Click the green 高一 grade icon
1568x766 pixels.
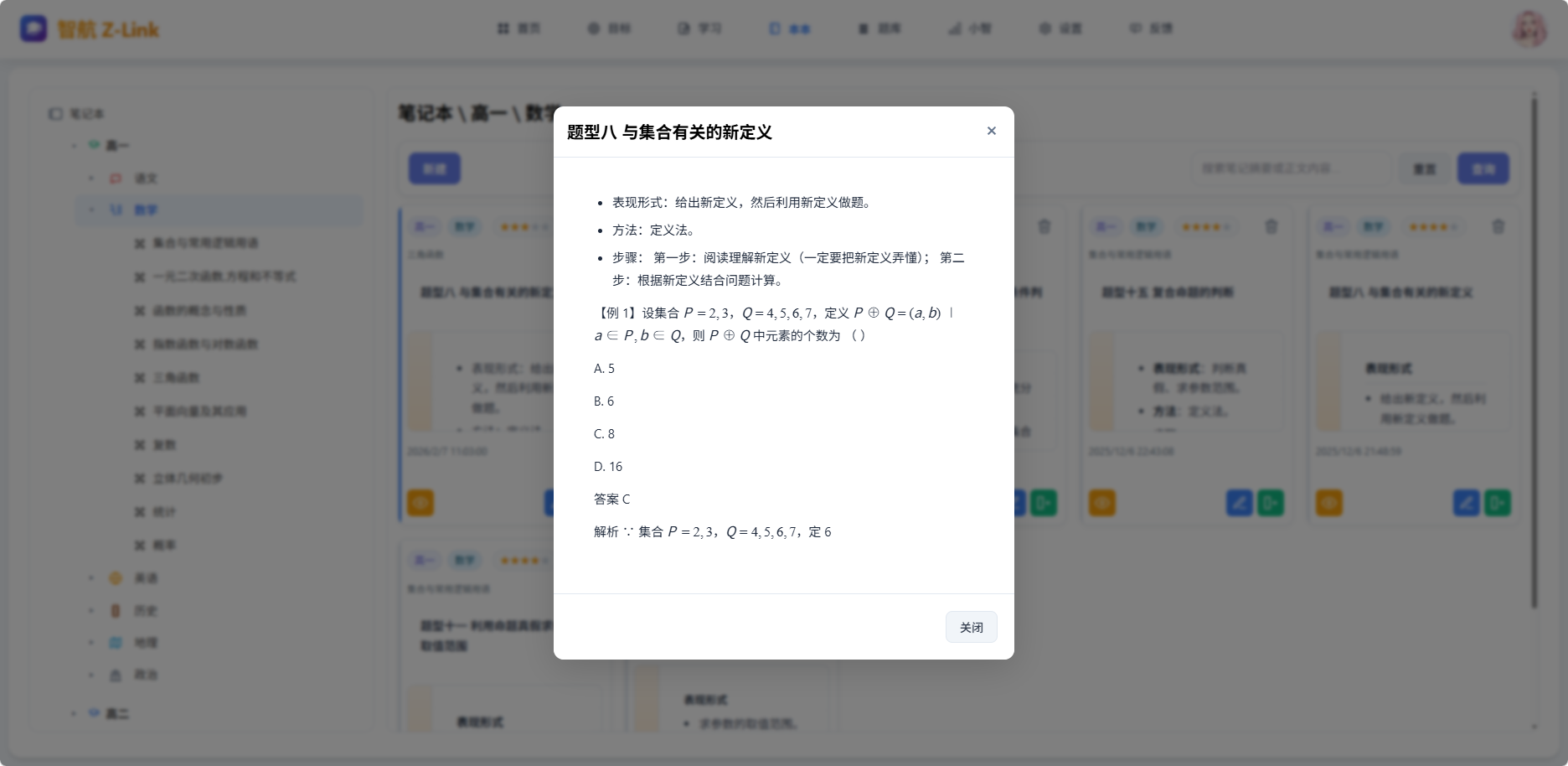pos(94,145)
